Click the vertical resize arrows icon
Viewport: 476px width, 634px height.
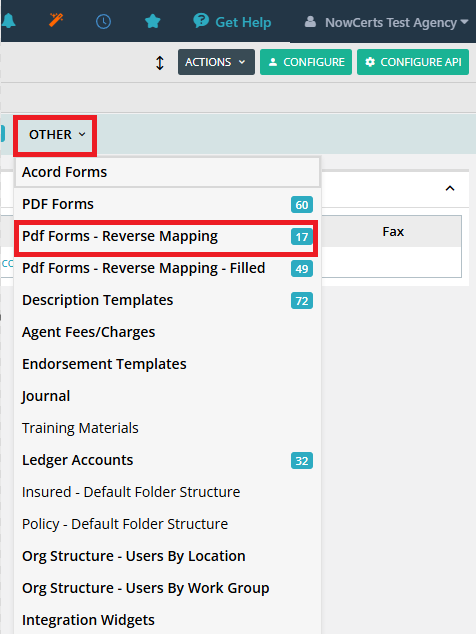tap(160, 63)
